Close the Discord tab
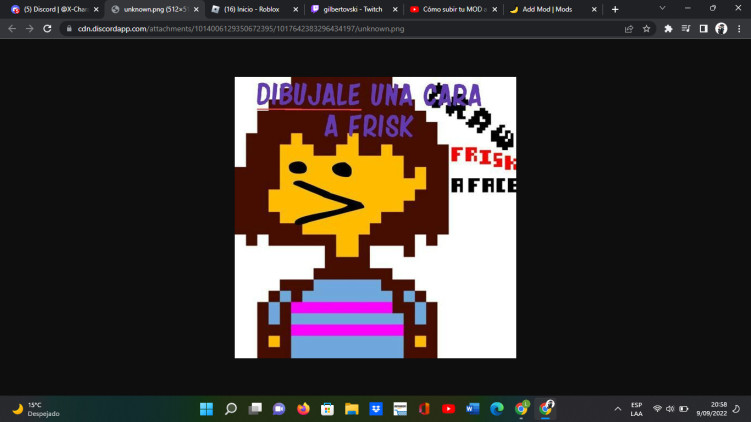The width and height of the screenshot is (751, 422). point(96,9)
